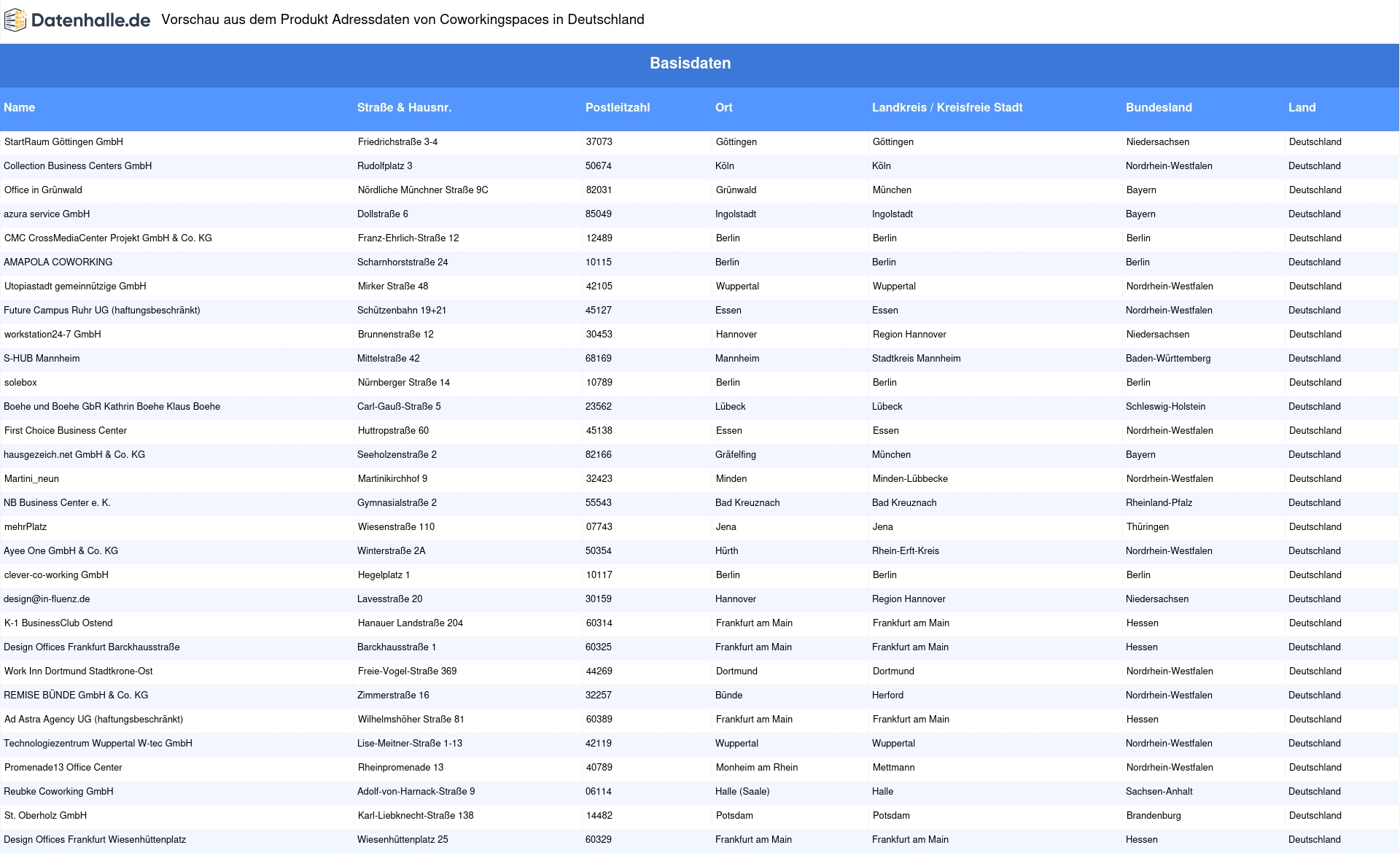Screen dimensions: 1400x853
Task: Select Landkreis cell Stadtkreis Mannheim
Action: (x=917, y=359)
